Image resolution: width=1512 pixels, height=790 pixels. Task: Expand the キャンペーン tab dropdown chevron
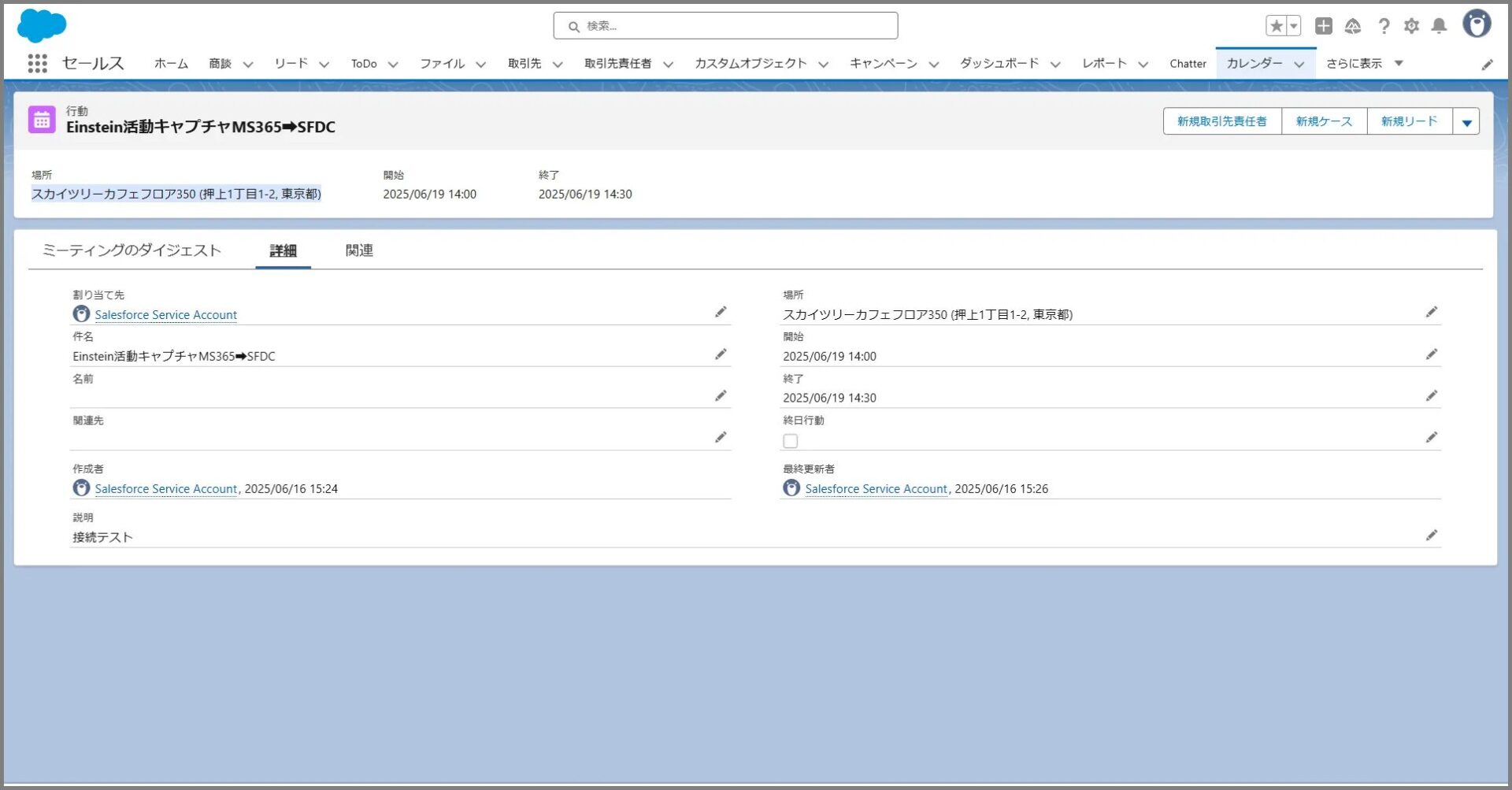tap(934, 65)
